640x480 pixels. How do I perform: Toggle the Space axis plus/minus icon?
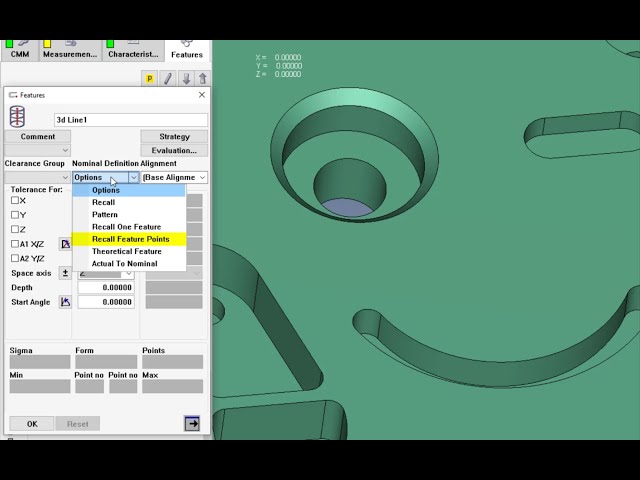pos(65,273)
